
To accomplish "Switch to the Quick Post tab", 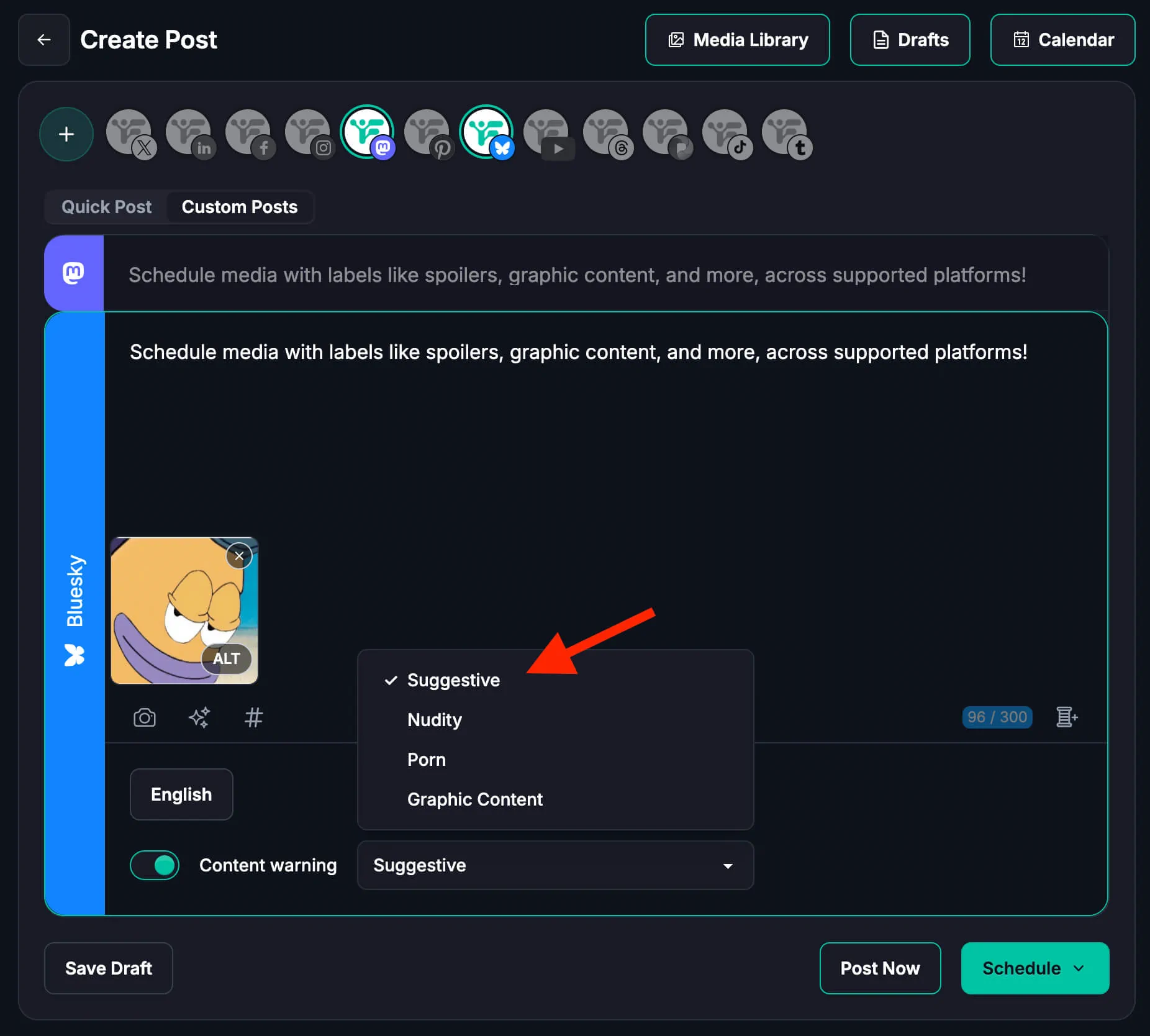I will [106, 207].
